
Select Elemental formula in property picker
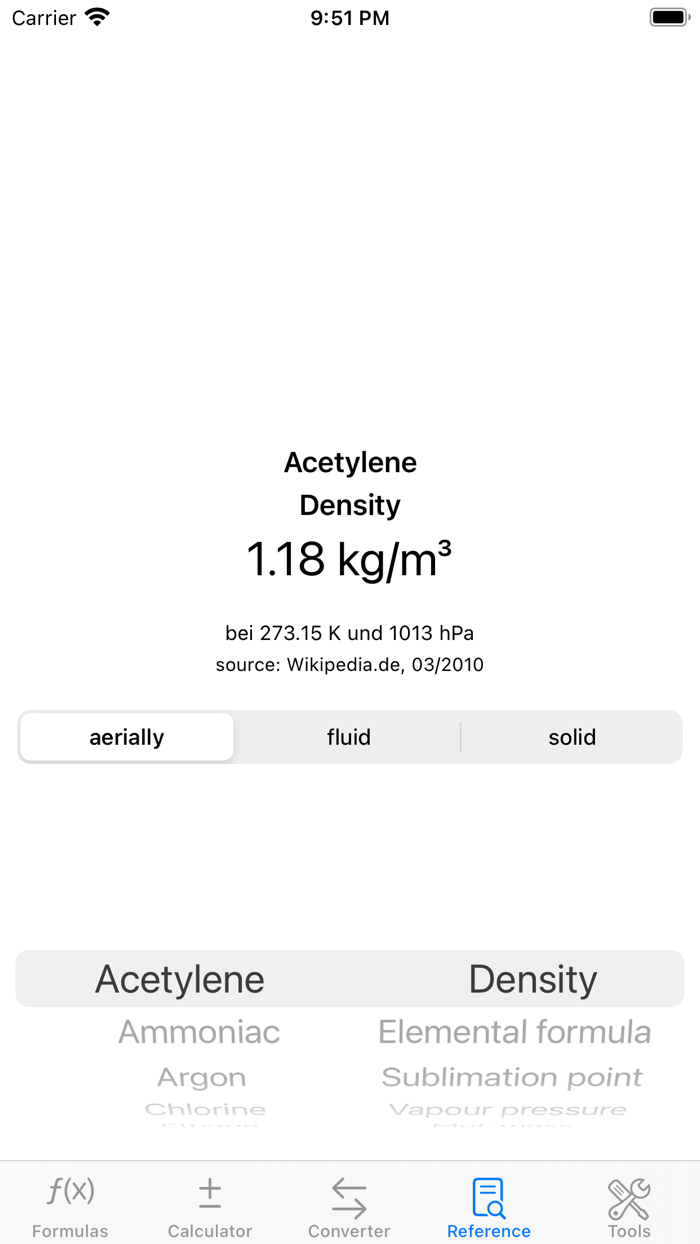click(514, 1032)
